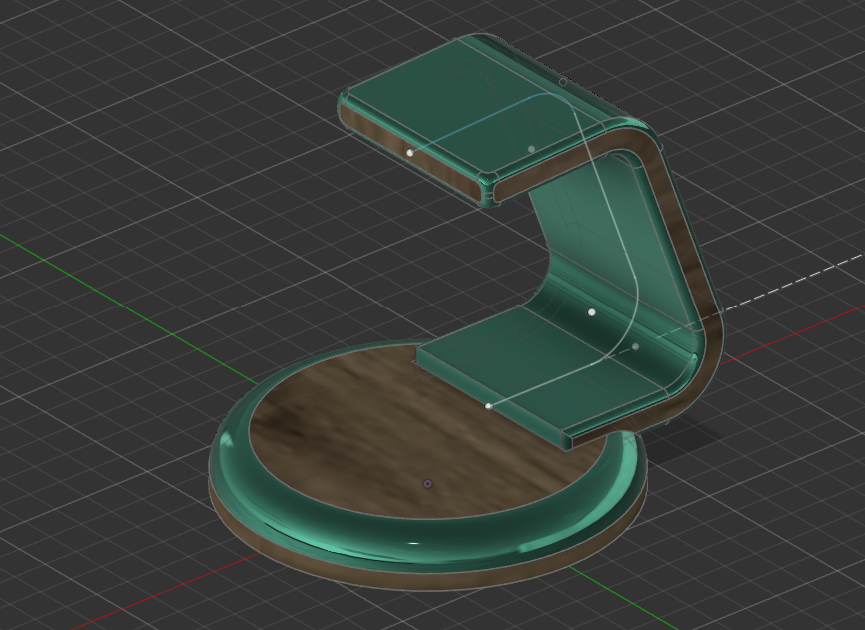Click the gray point on the top plate surface

(x=531, y=149)
